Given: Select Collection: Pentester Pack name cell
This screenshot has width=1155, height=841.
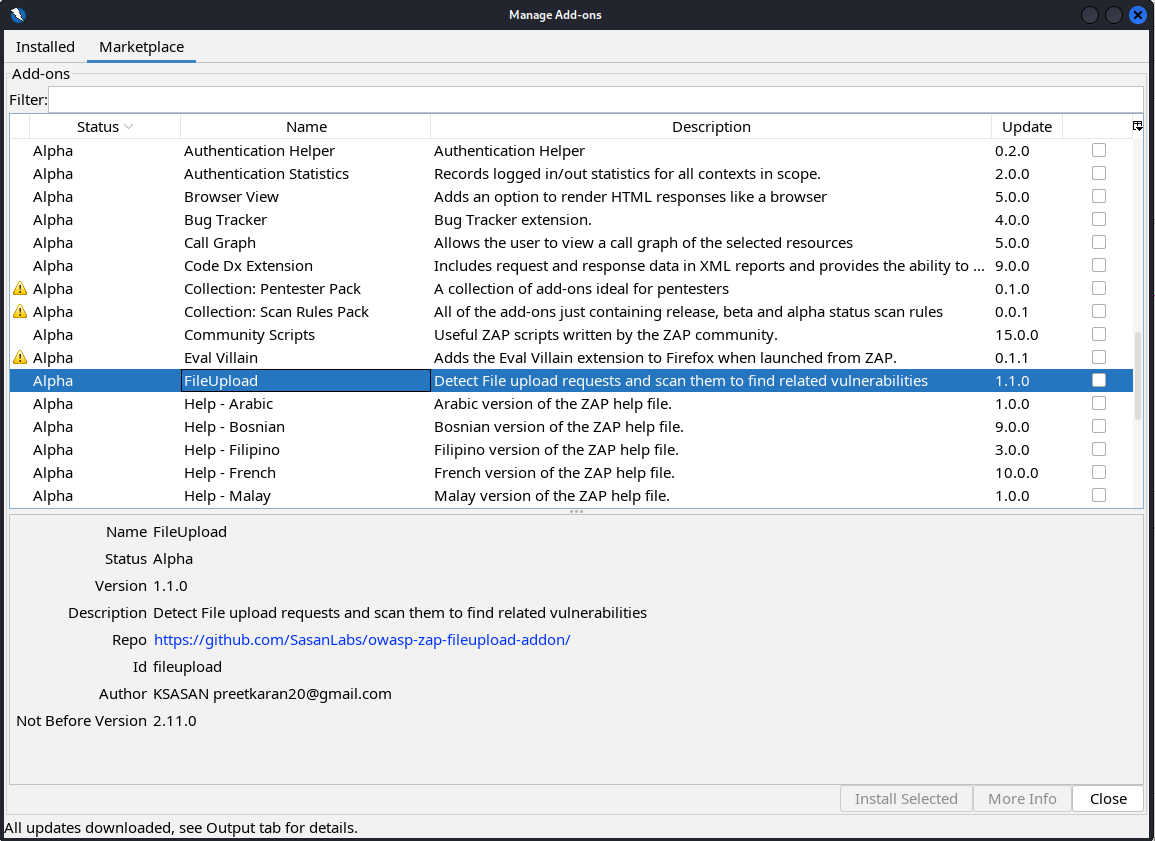Looking at the screenshot, I should pos(306,289).
